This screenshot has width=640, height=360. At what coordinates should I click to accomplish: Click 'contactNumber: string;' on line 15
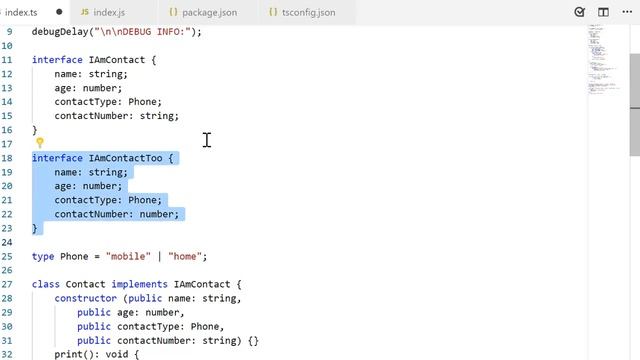coord(117,116)
